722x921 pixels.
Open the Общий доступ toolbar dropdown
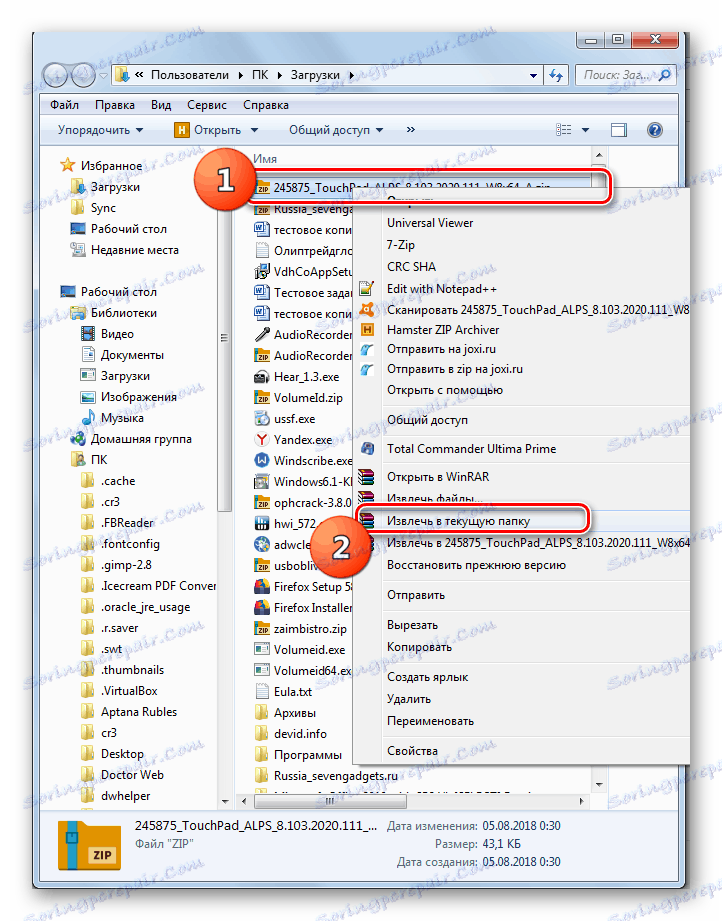click(x=335, y=130)
